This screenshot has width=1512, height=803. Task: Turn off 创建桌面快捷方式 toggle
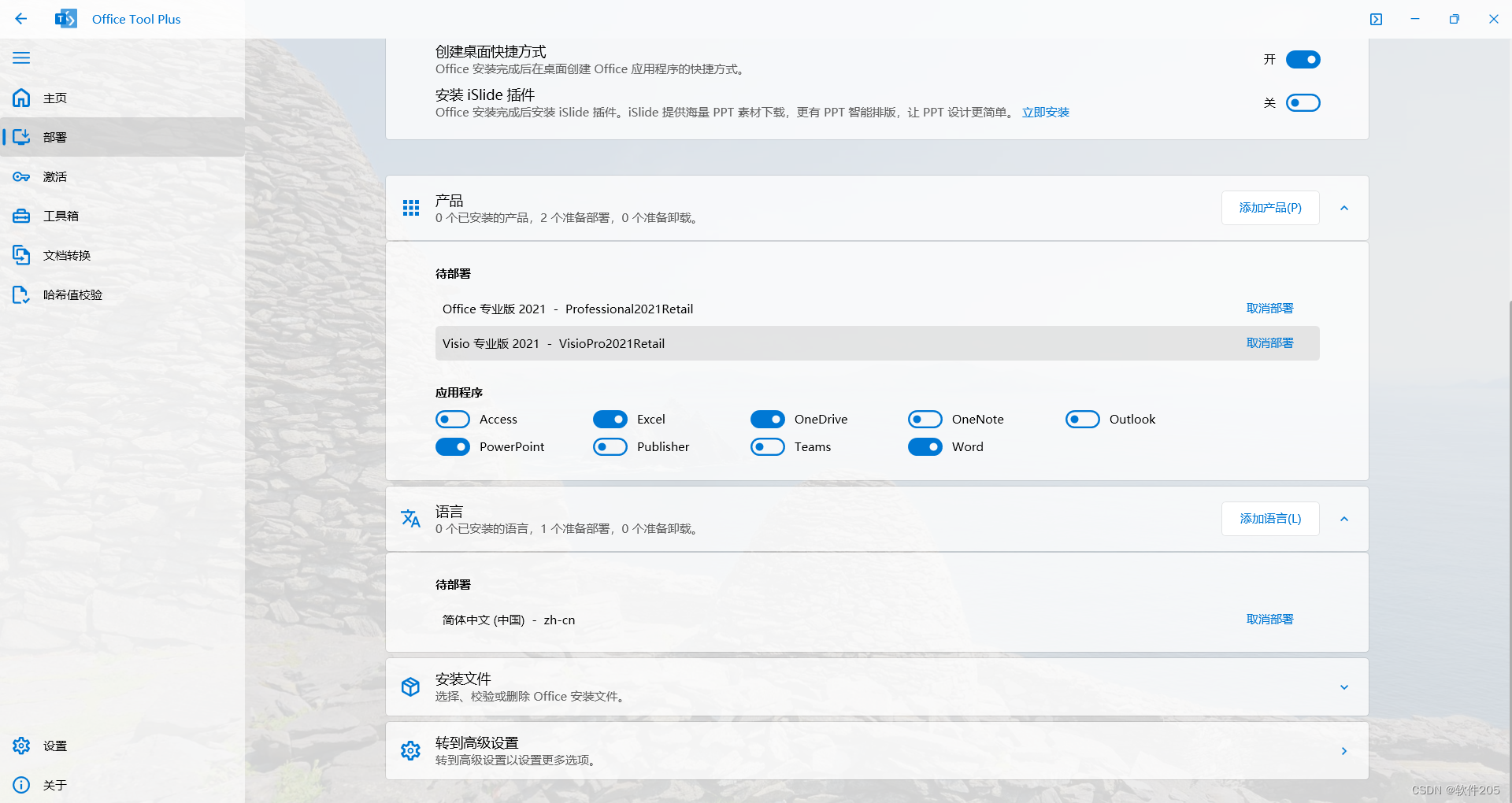pos(1303,60)
